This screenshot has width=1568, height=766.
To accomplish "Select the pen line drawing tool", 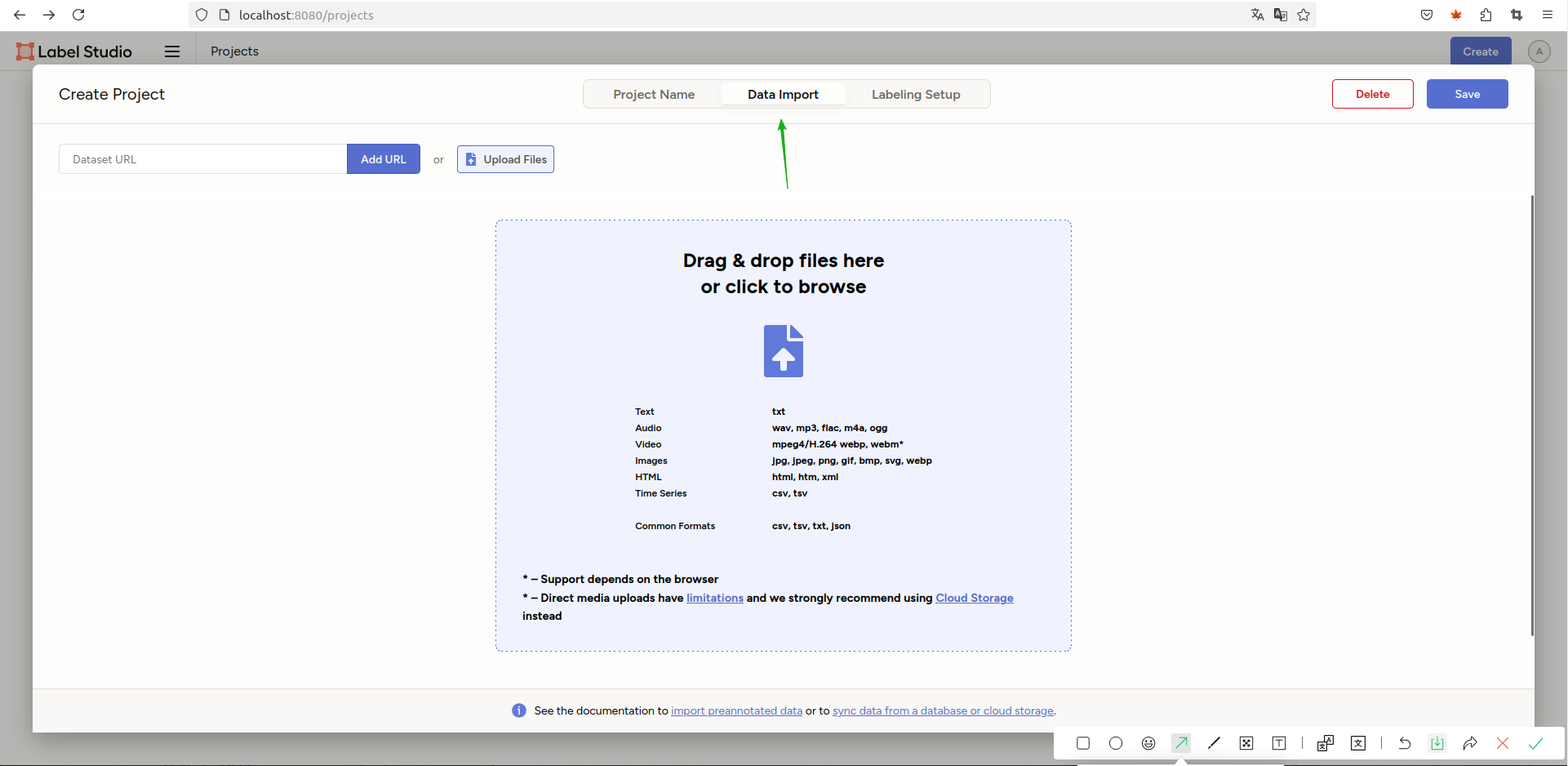I will tap(1214, 743).
